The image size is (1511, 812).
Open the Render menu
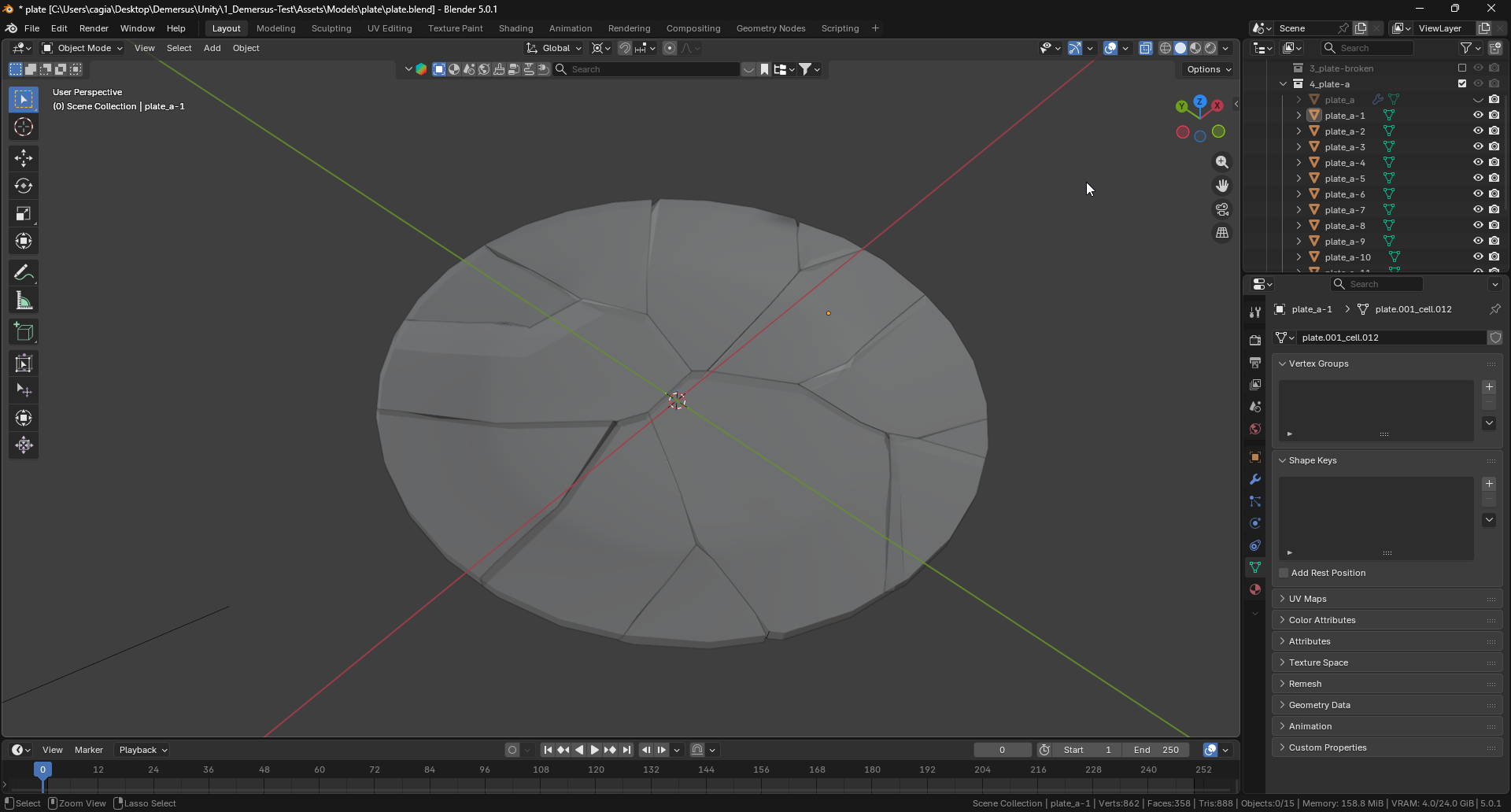94,28
